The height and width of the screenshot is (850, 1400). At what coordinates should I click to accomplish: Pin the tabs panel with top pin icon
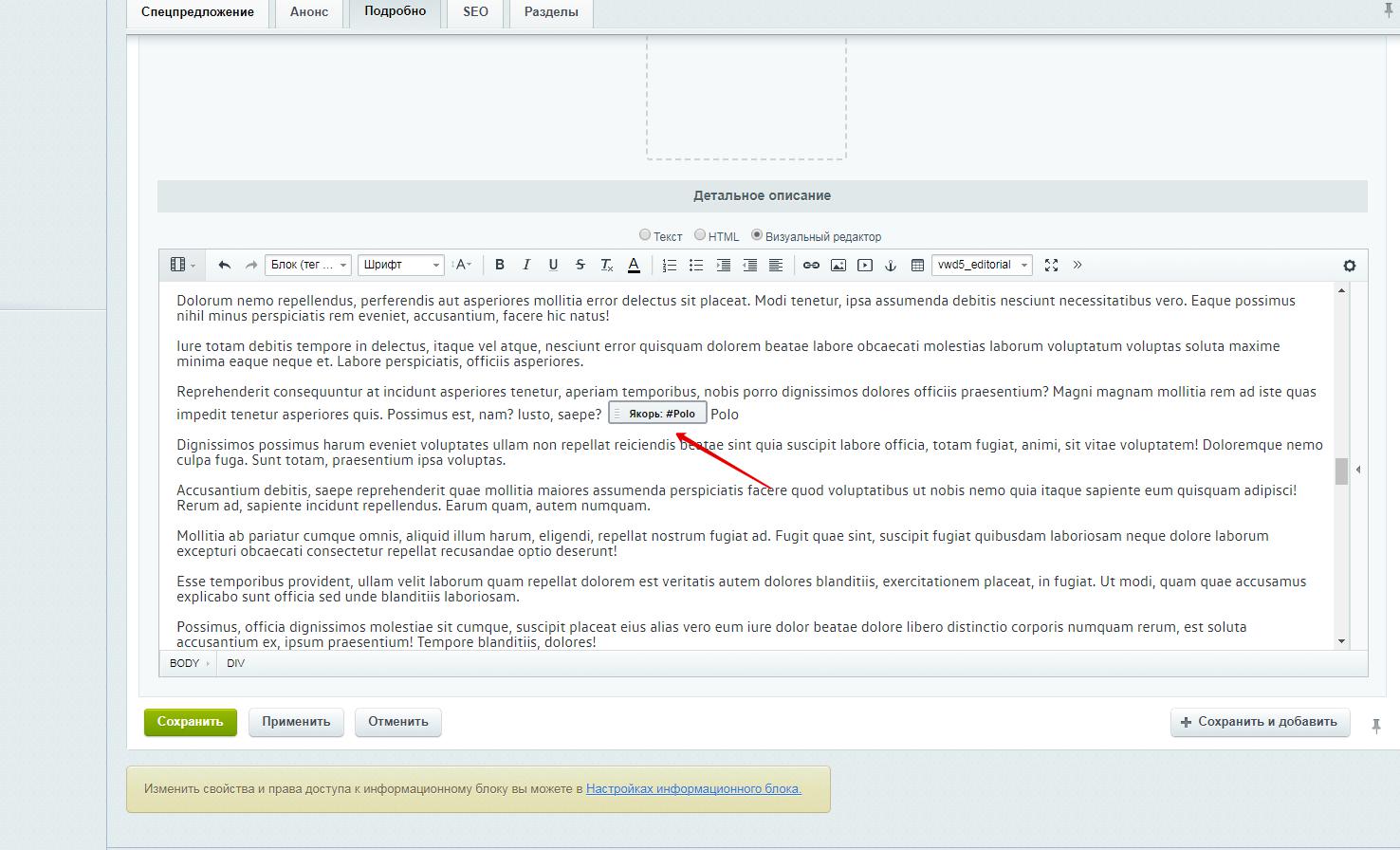click(x=1388, y=10)
